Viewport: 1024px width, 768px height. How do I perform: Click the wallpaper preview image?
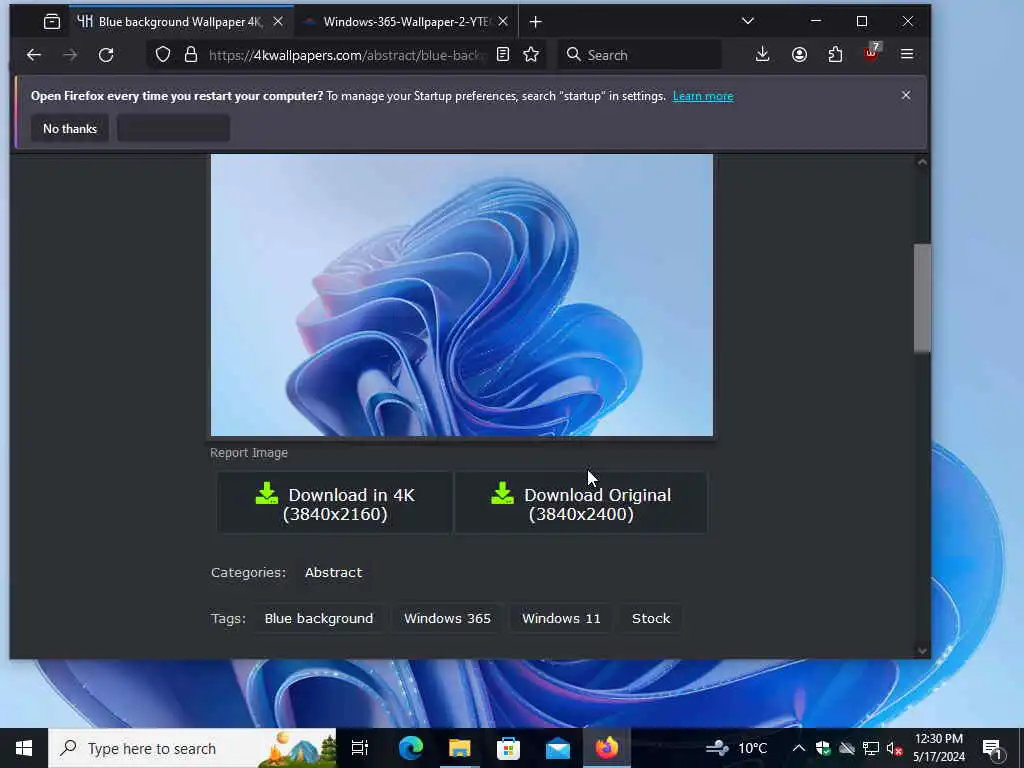coord(462,295)
